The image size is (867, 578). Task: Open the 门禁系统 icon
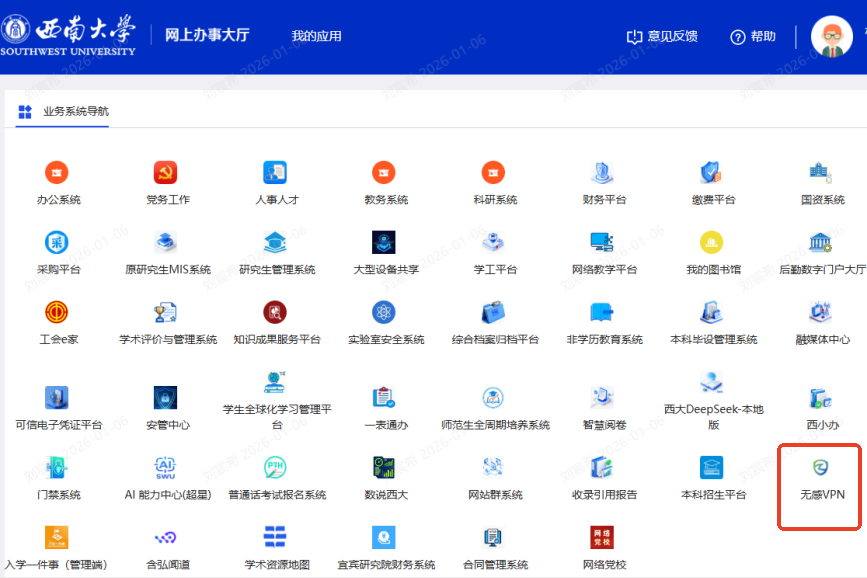(57, 467)
